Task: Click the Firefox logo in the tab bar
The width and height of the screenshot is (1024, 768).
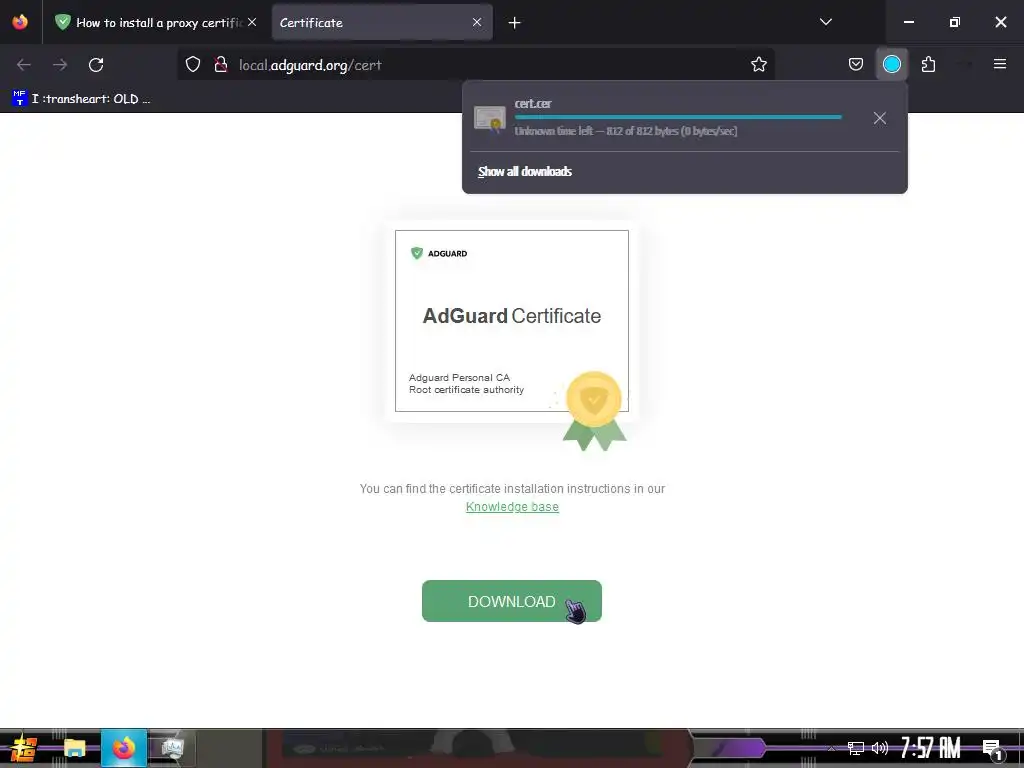Action: coord(20,22)
